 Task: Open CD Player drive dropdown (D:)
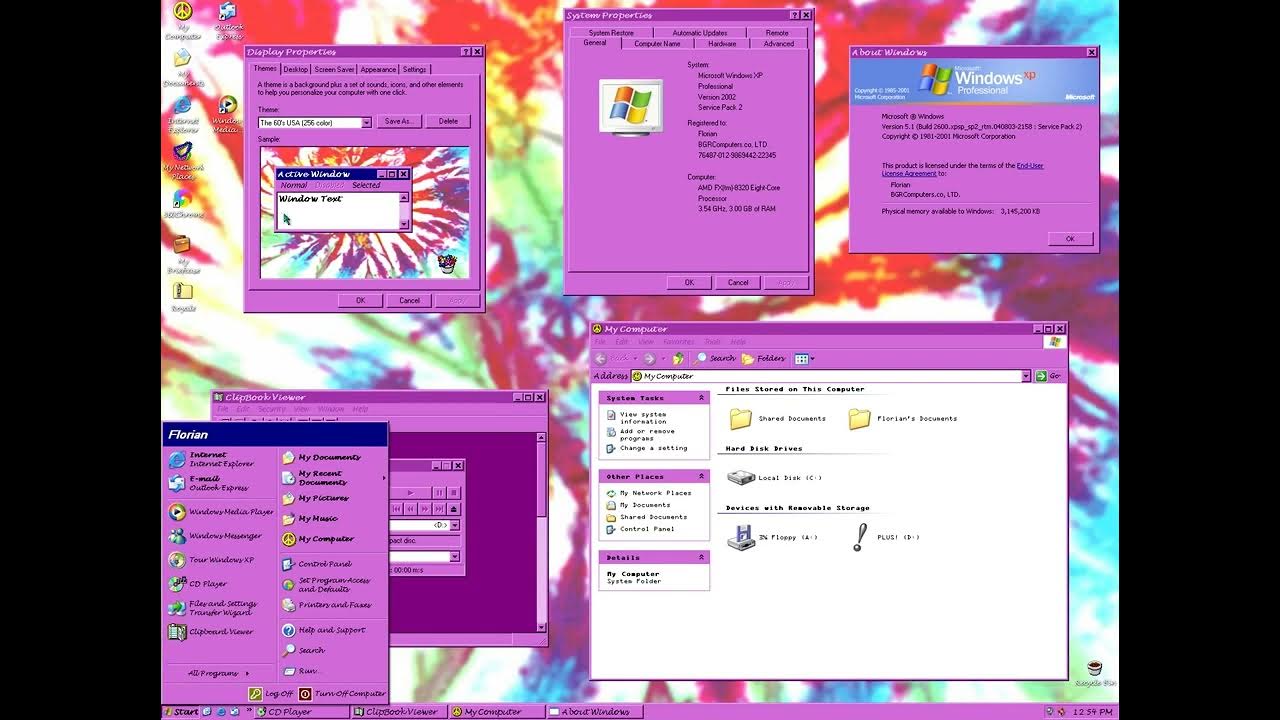pyautogui.click(x=455, y=525)
